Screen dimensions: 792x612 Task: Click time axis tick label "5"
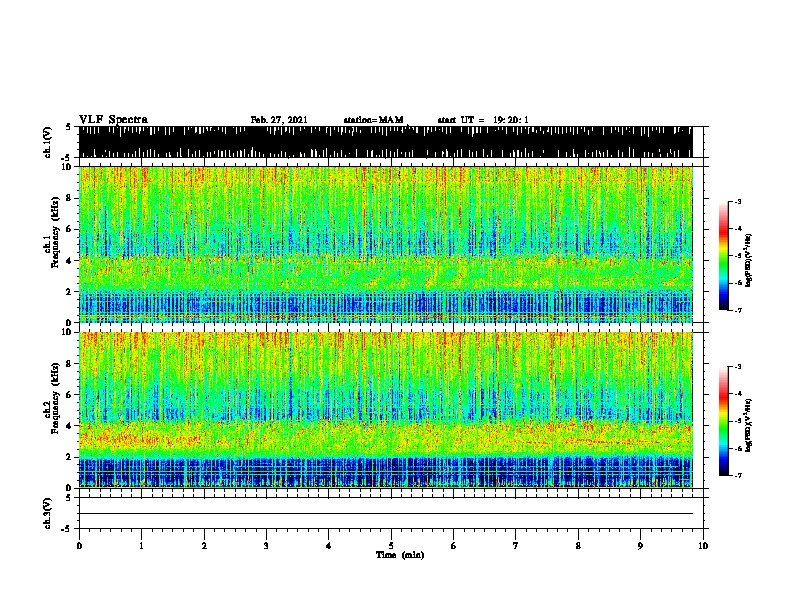click(391, 546)
